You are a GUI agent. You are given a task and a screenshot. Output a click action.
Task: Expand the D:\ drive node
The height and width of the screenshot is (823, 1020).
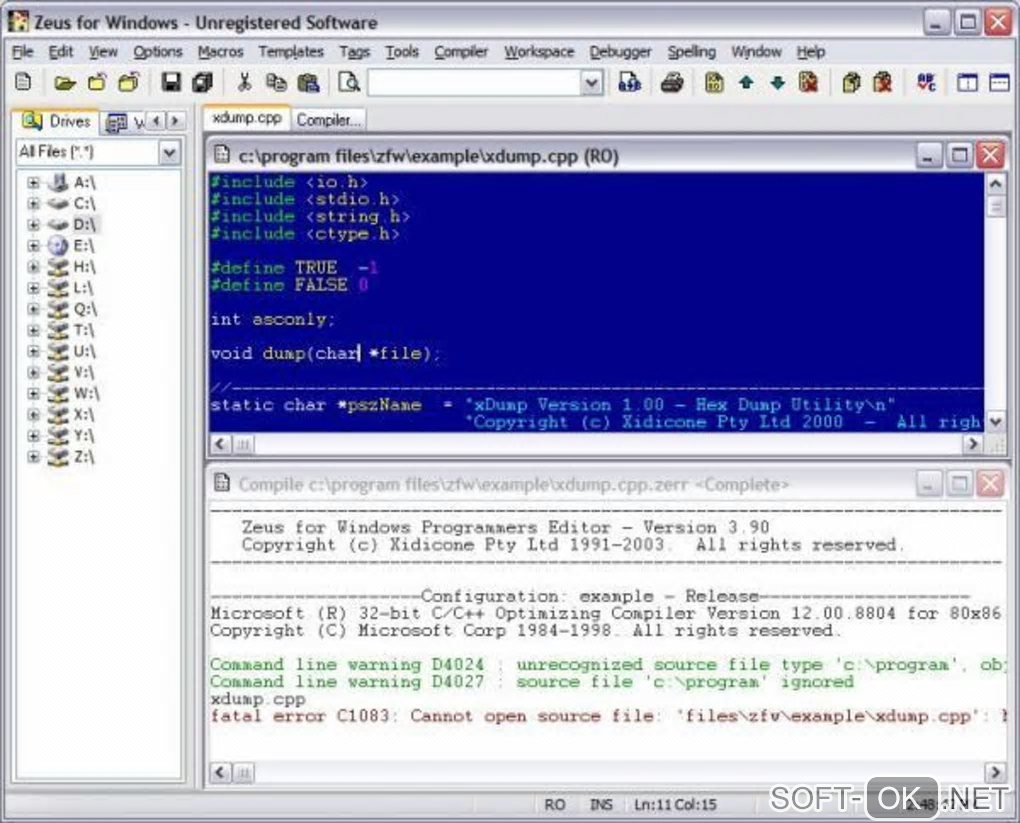33,224
